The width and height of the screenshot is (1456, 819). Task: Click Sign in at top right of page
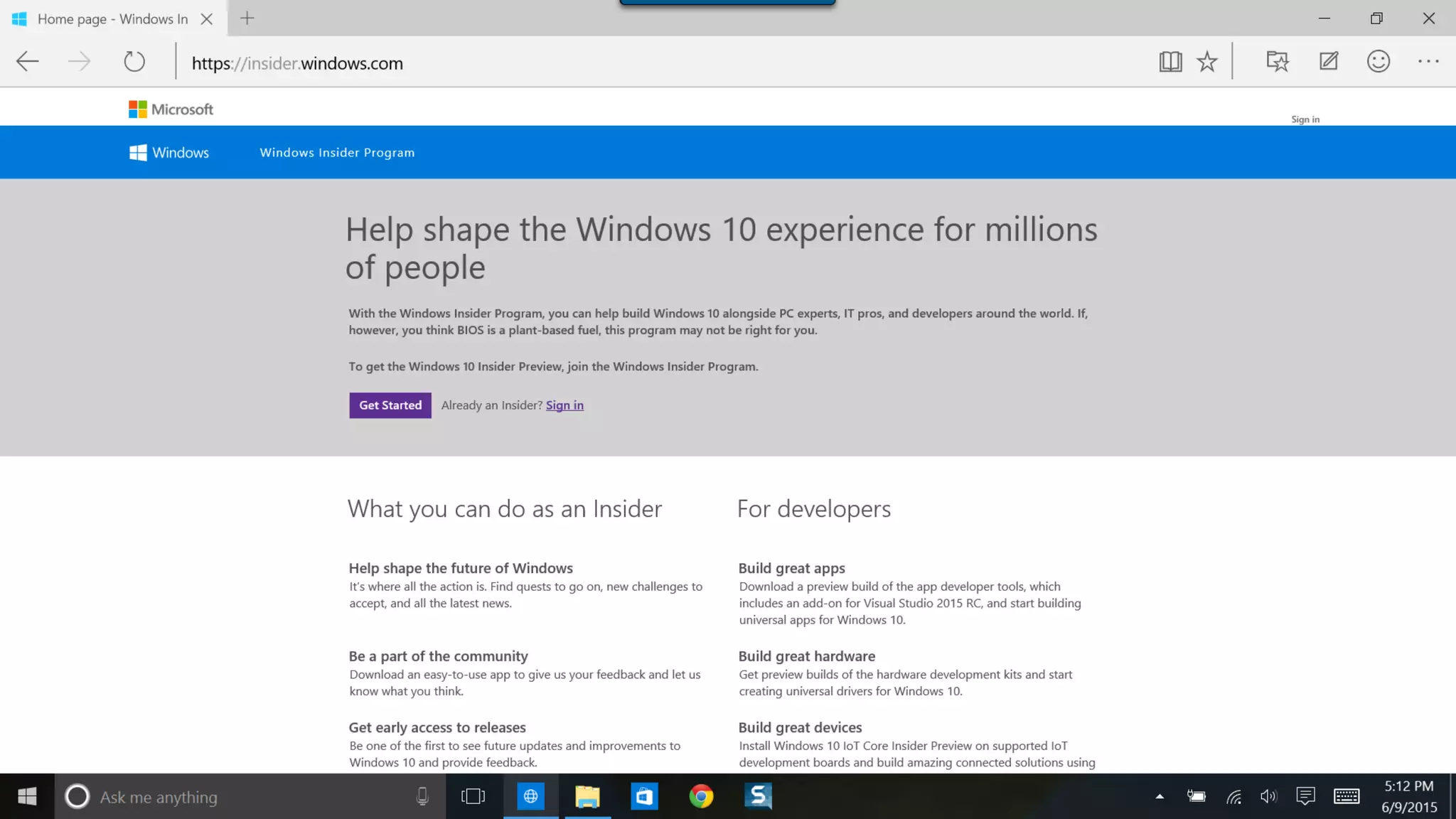[1305, 119]
